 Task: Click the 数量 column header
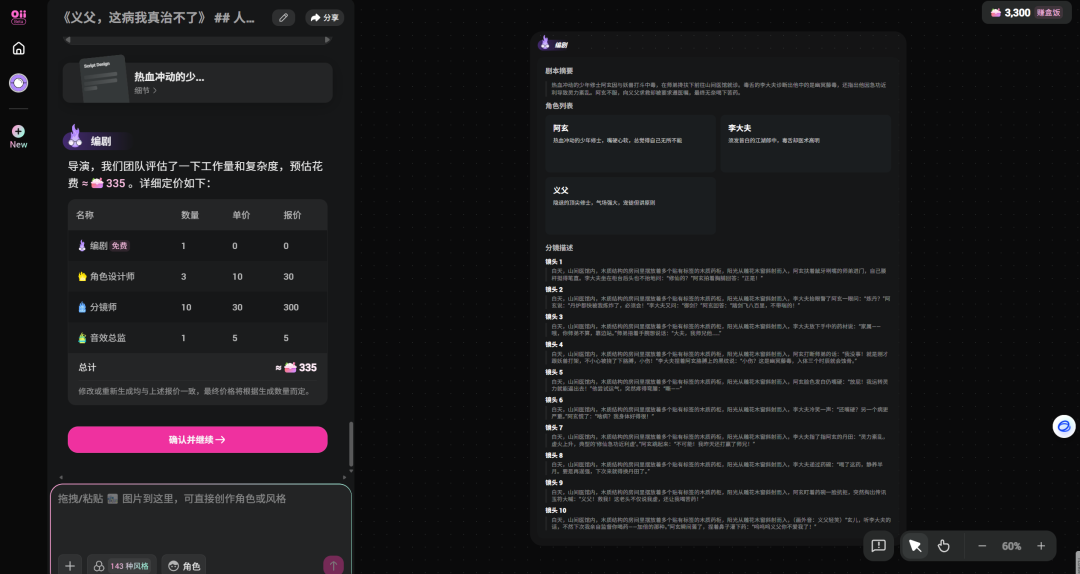click(190, 215)
